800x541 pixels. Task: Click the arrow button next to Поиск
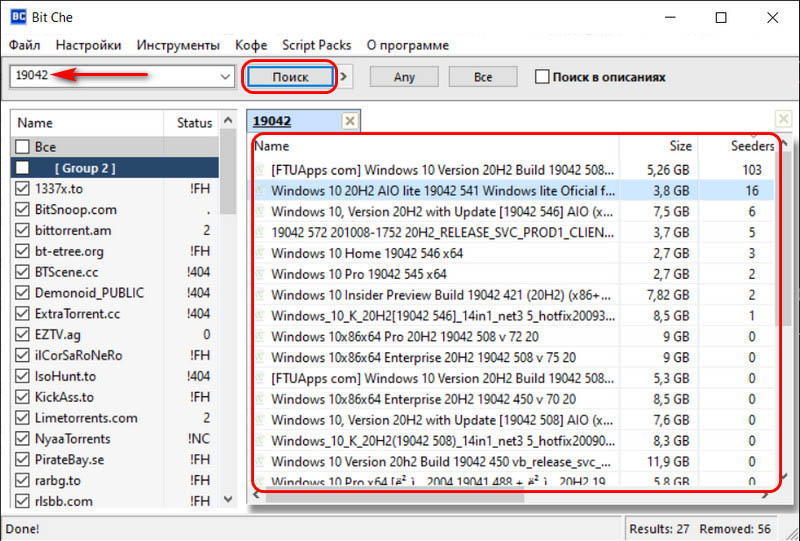(x=344, y=77)
